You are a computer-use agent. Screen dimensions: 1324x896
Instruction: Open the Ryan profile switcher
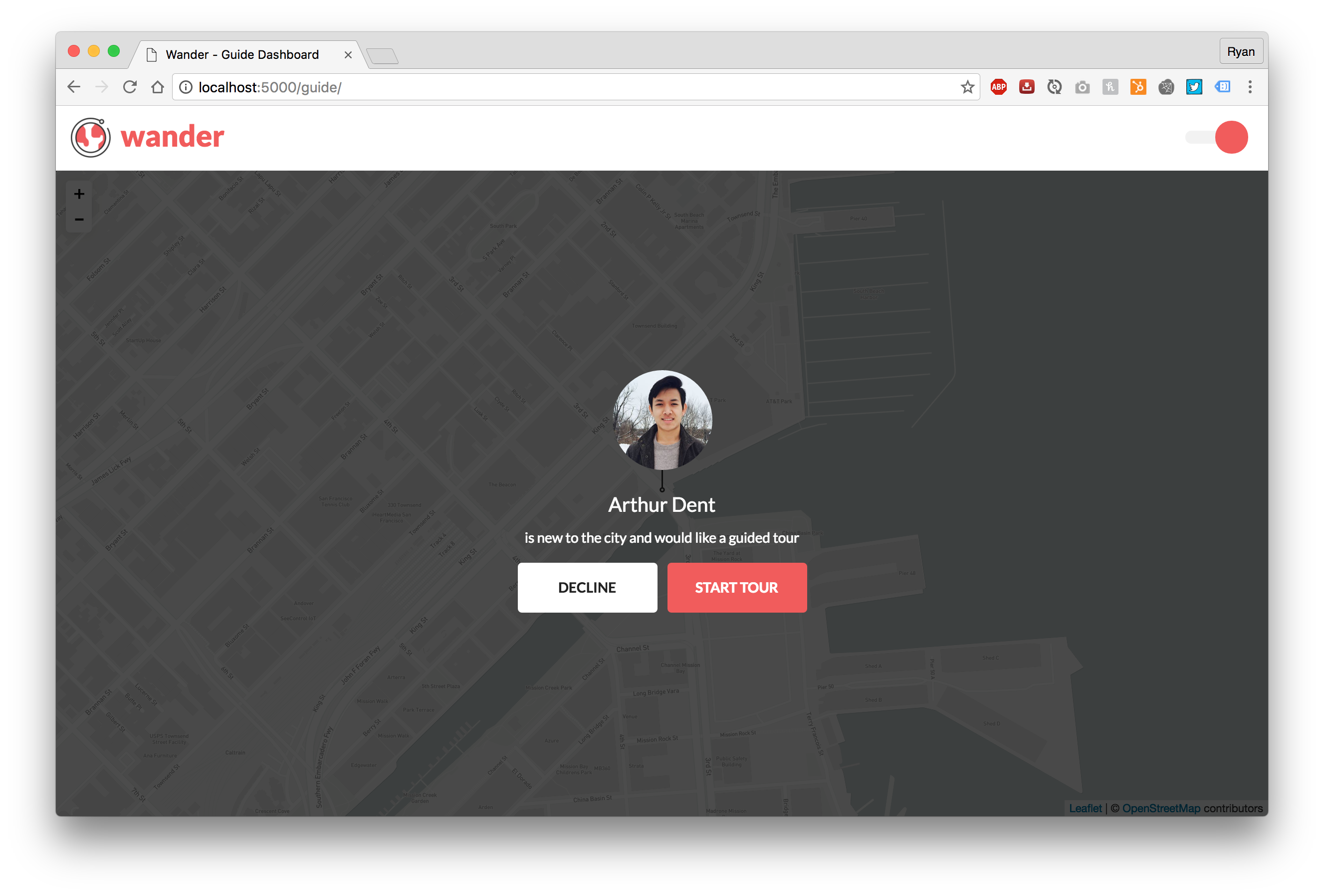(x=1240, y=52)
